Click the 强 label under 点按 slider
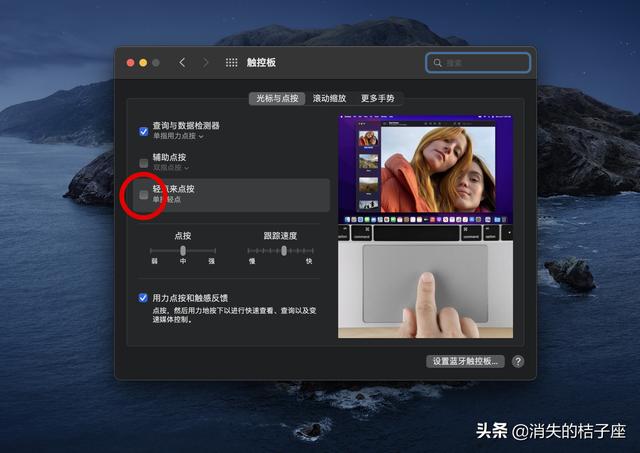 point(211,261)
